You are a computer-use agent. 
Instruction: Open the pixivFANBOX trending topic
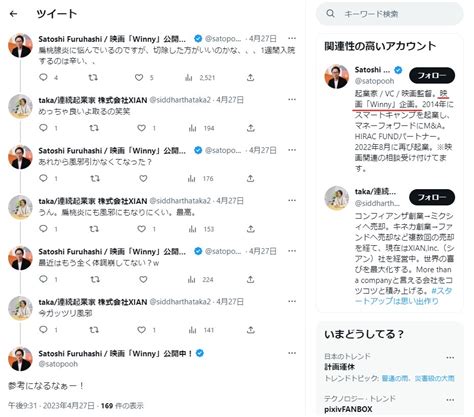(348, 409)
